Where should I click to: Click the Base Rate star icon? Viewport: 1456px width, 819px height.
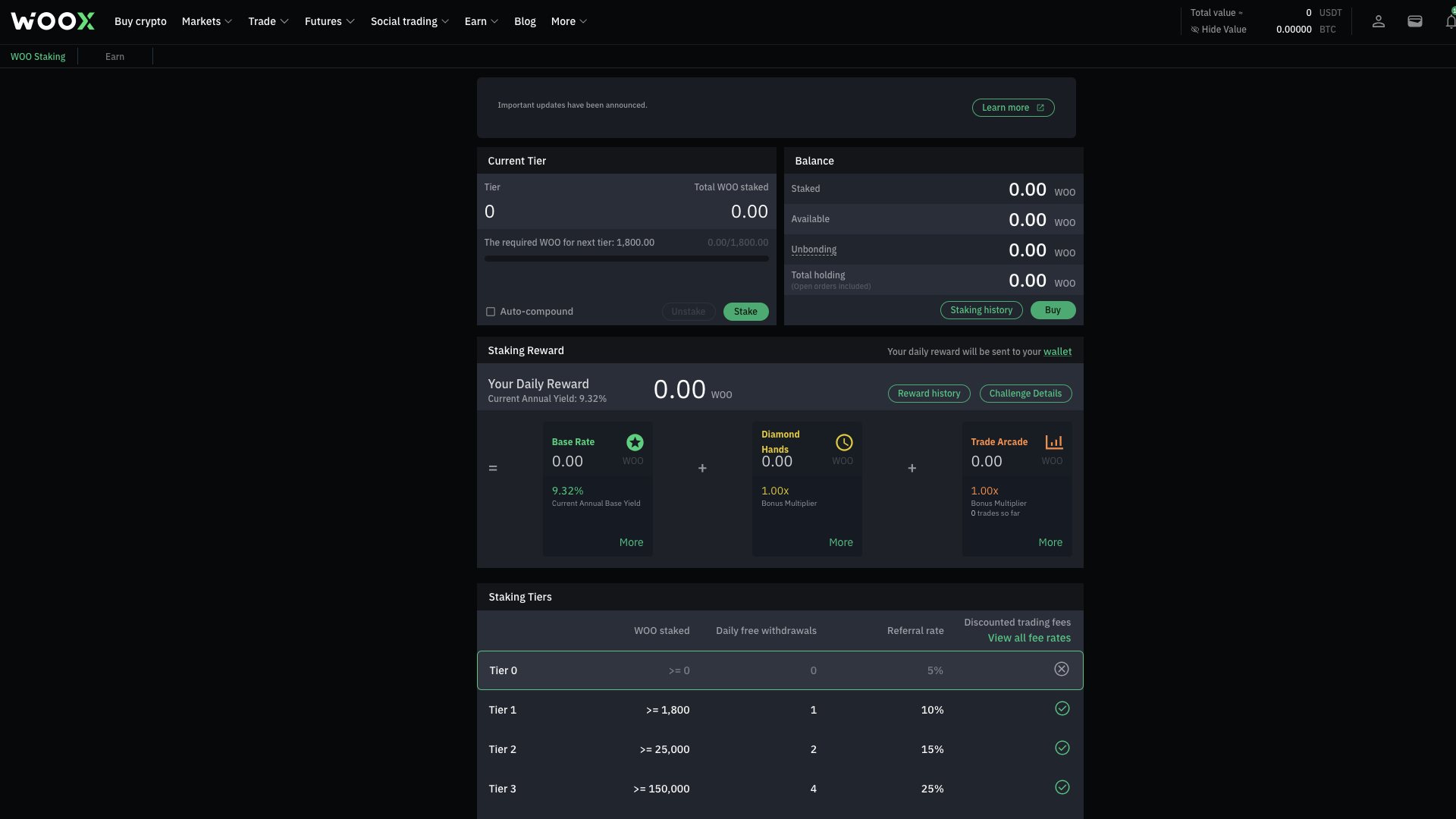tap(635, 442)
